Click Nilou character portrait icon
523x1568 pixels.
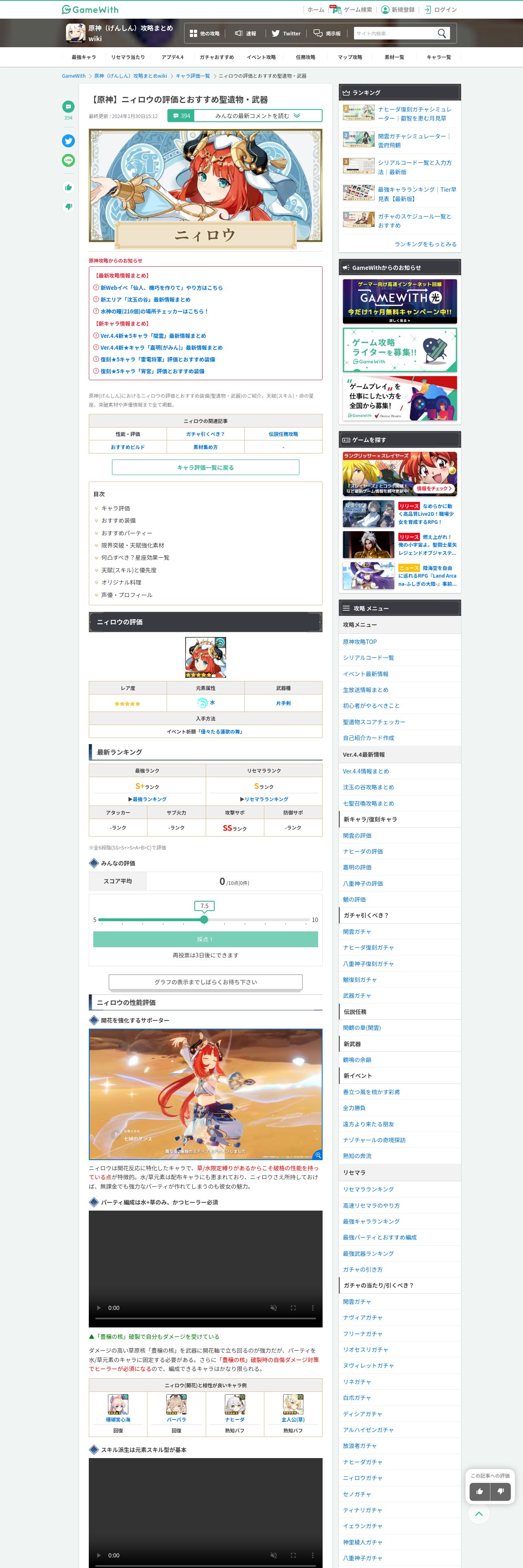point(205,657)
